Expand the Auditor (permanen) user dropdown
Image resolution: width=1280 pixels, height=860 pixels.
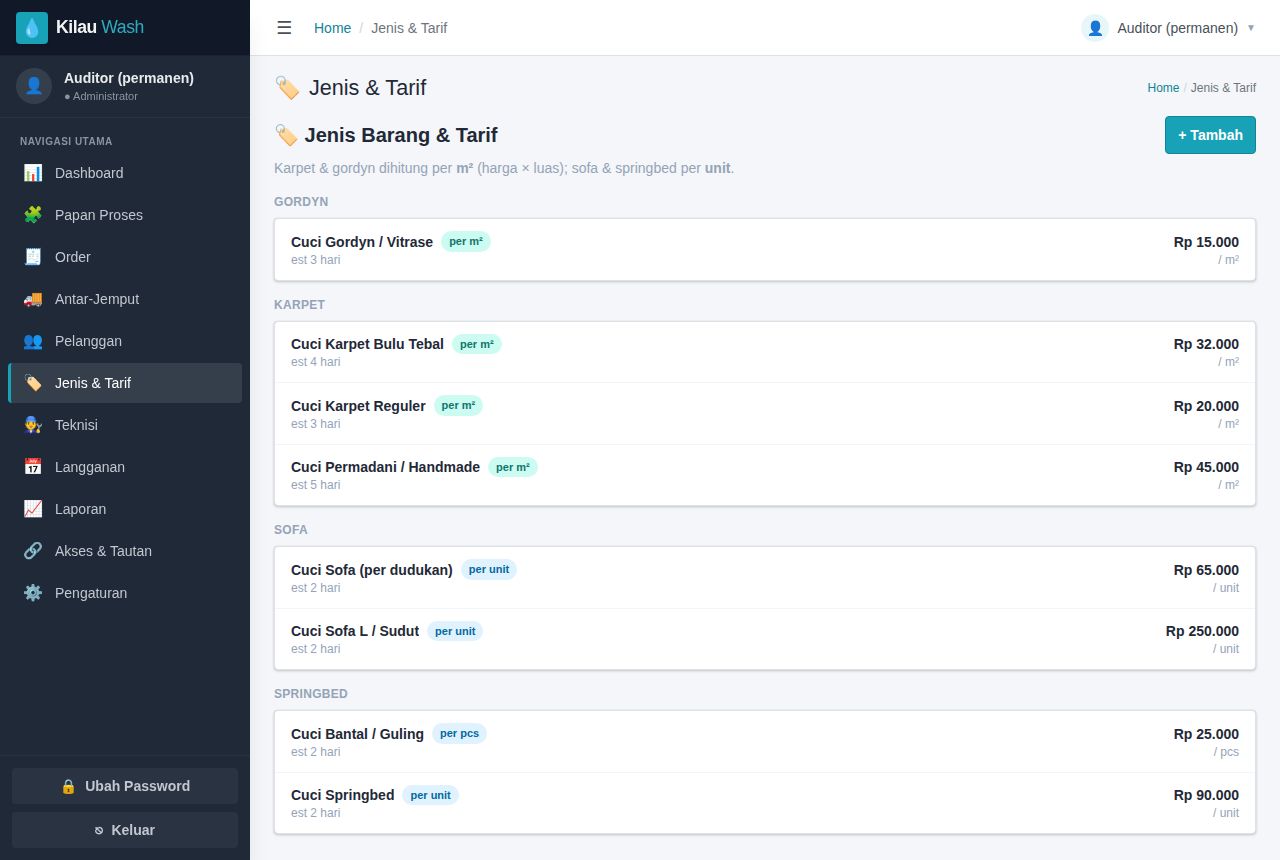tap(1168, 28)
